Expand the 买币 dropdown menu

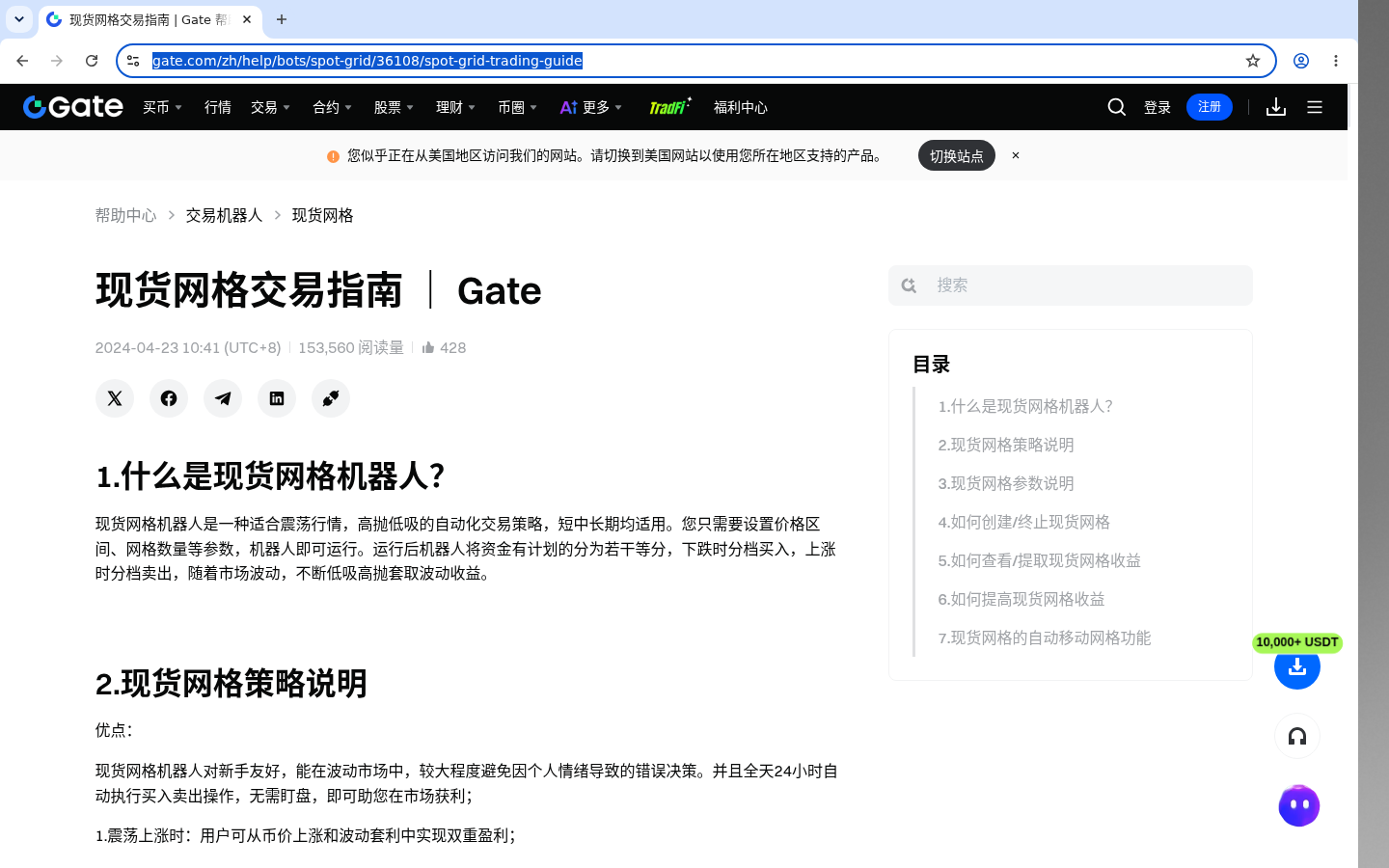(162, 107)
